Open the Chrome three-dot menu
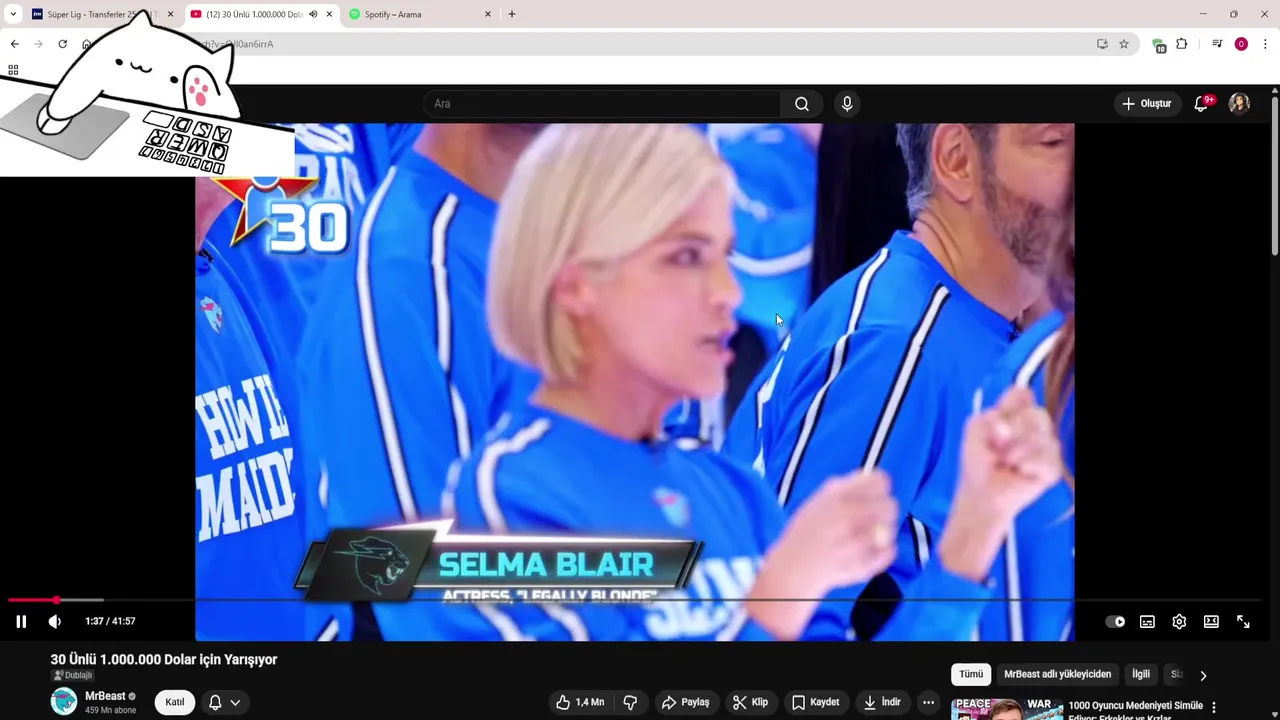Screen dimensions: 1280x720 click(x=1265, y=44)
